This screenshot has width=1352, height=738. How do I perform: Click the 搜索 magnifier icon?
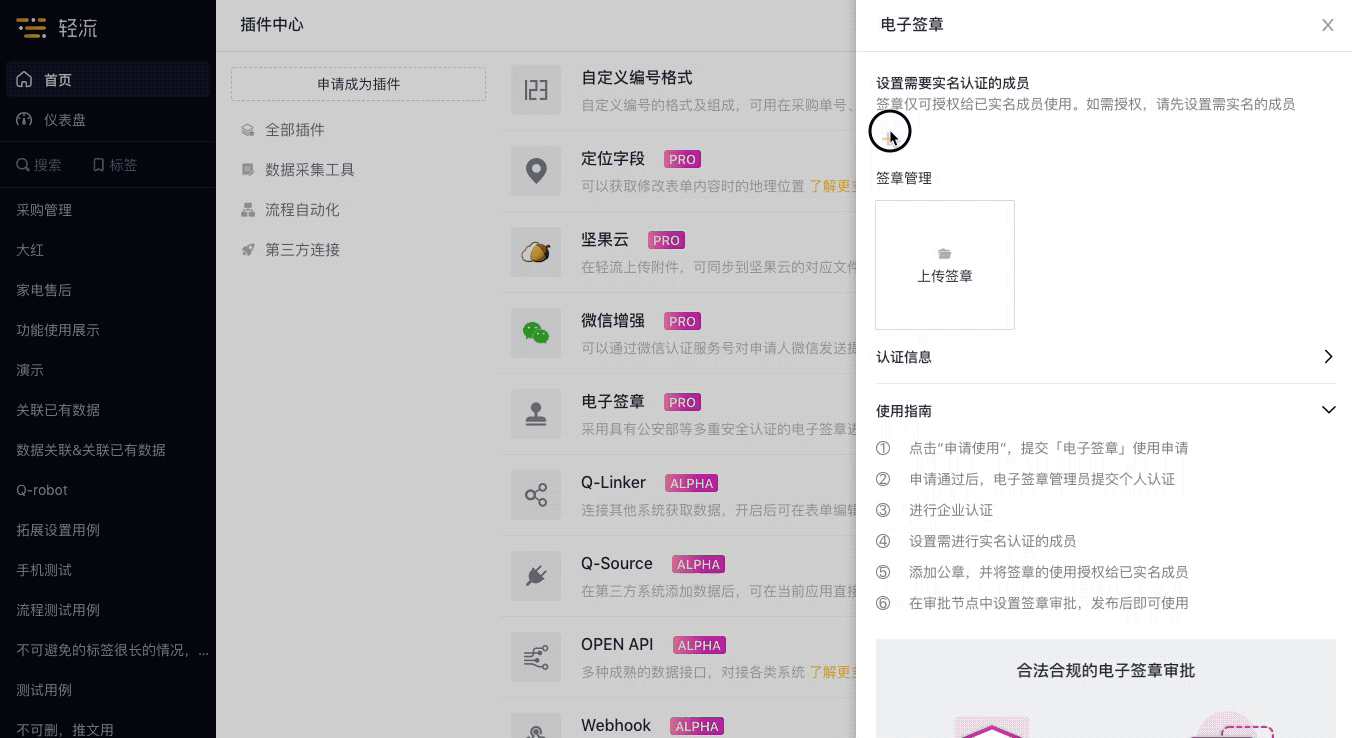click(x=22, y=165)
